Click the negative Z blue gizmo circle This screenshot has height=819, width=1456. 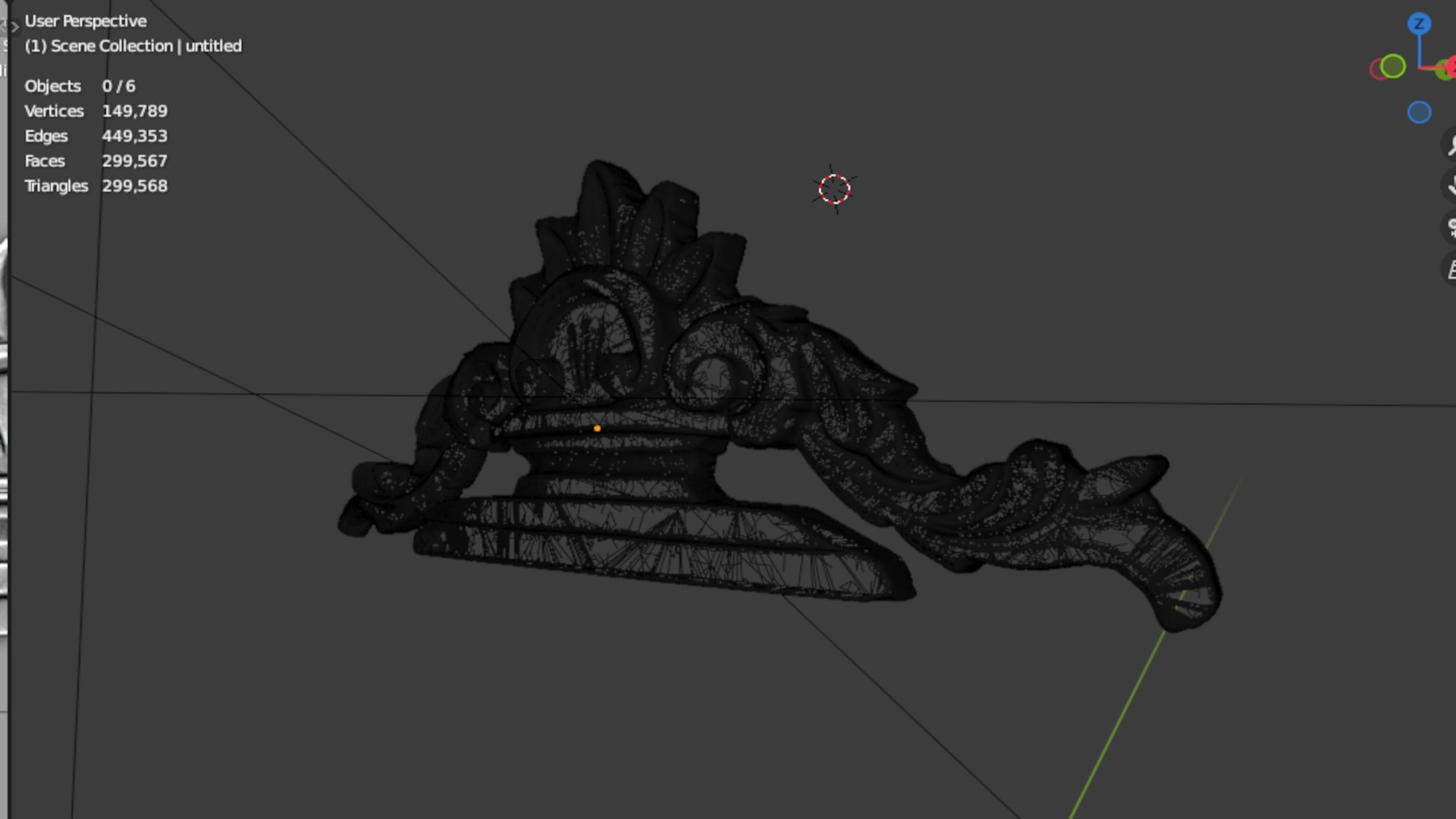pos(1419,112)
